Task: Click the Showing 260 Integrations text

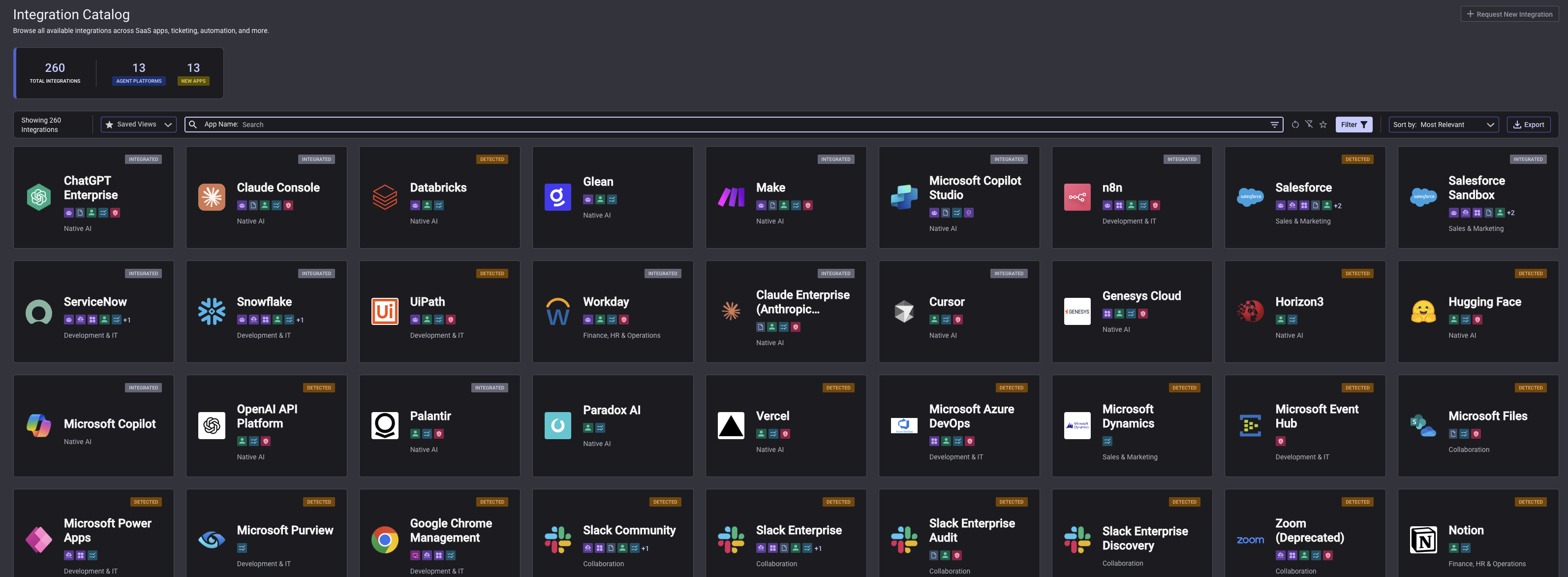Action: pyautogui.click(x=41, y=125)
